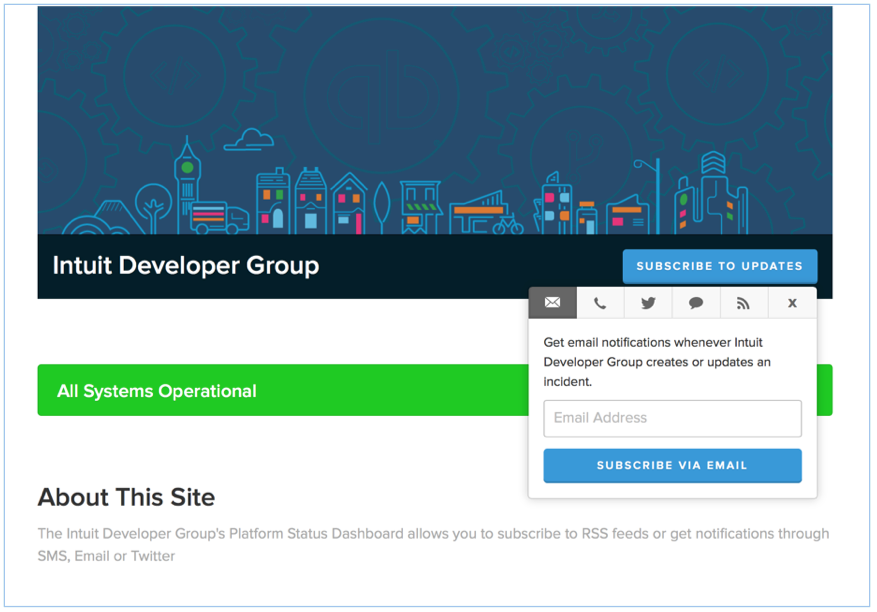This screenshot has height=612, width=877.
Task: Click the Platform Status Dashboard description text
Action: [x=433, y=544]
